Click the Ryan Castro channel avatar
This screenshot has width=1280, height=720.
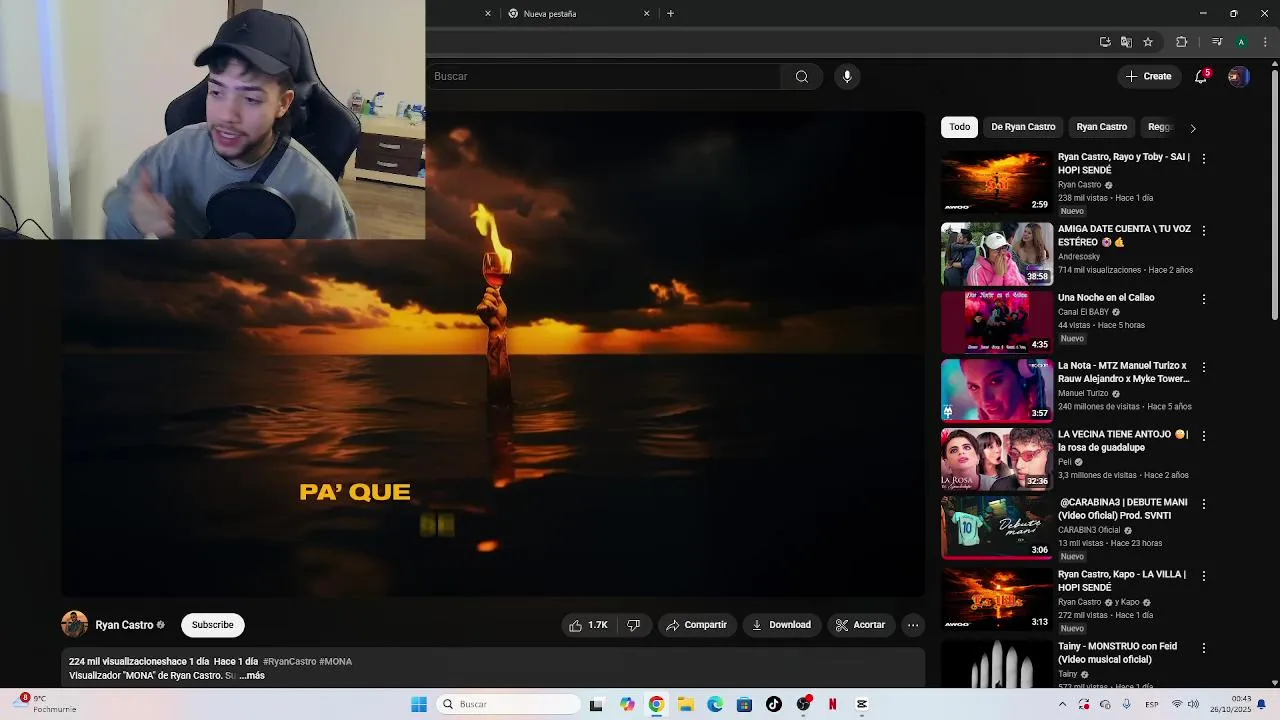click(74, 625)
